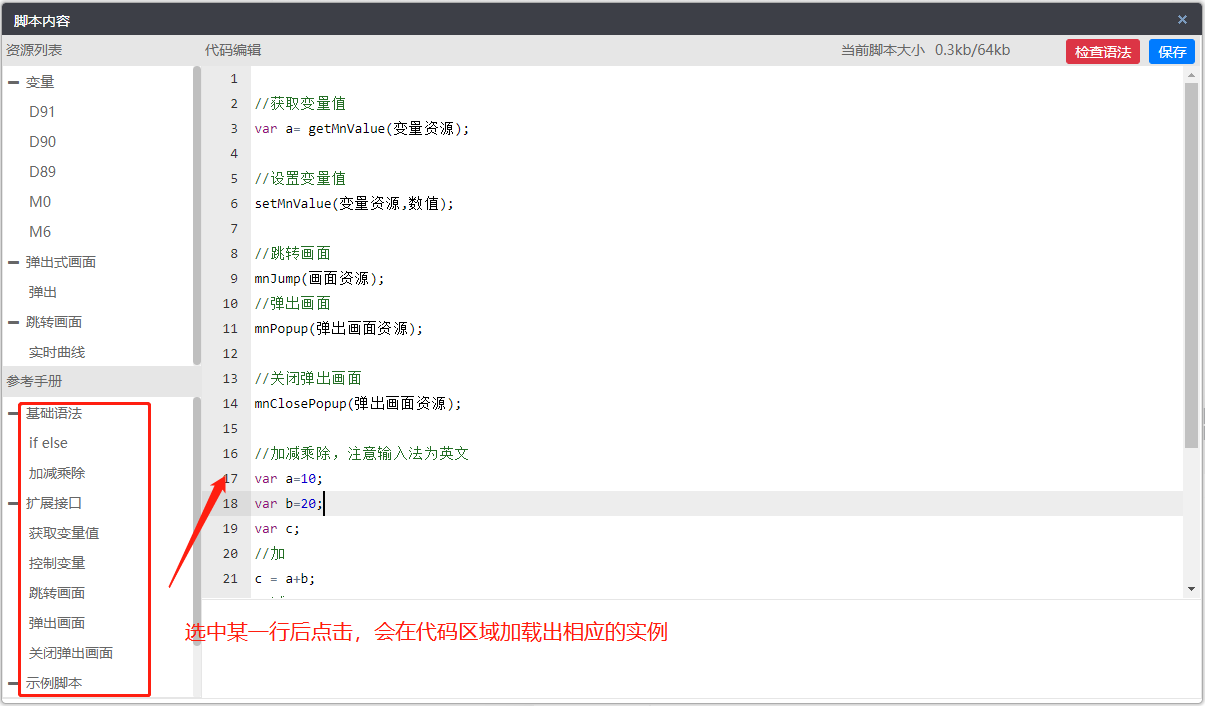Select variable M0 in resource list
The image size is (1205, 706).
tap(40, 202)
